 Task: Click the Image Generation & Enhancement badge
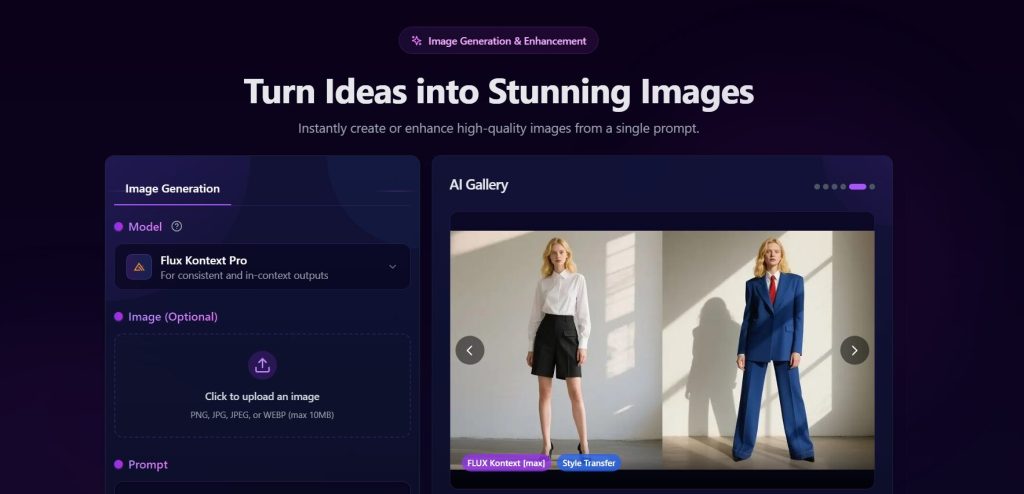tap(498, 41)
